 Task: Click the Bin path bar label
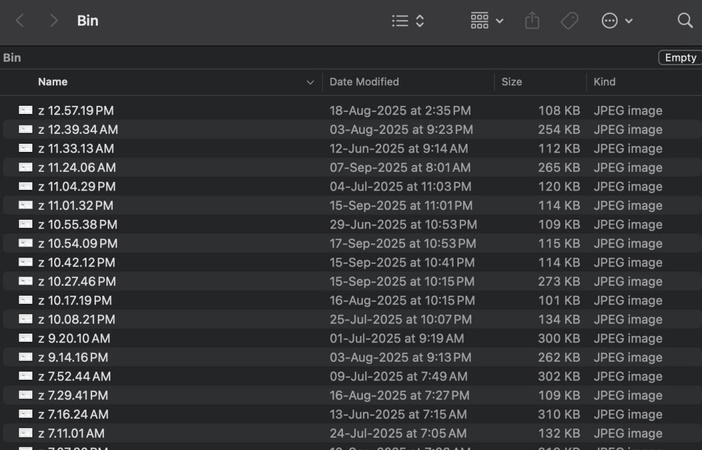[12, 58]
